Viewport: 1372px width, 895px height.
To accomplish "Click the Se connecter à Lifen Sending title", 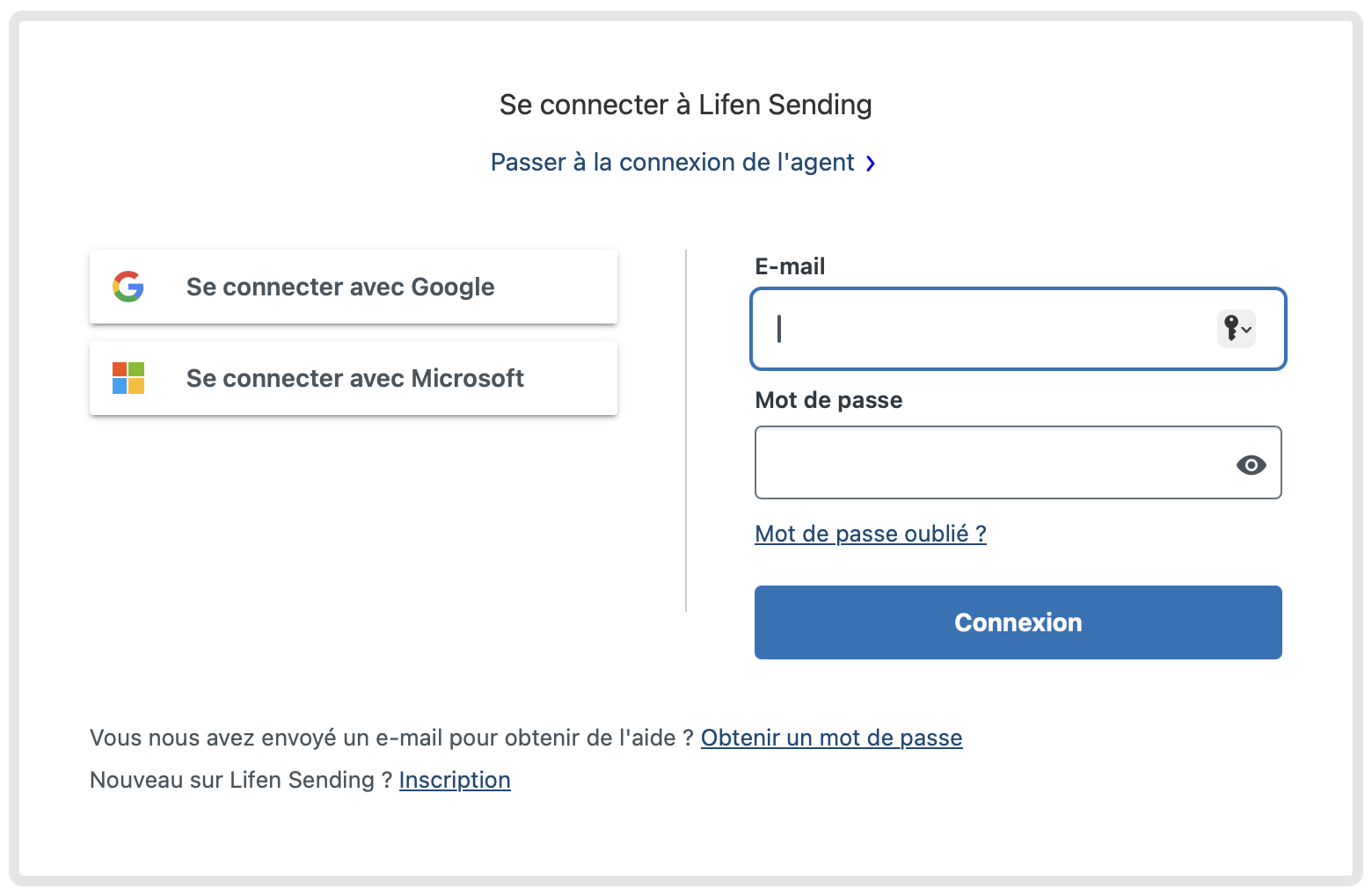I will point(685,104).
